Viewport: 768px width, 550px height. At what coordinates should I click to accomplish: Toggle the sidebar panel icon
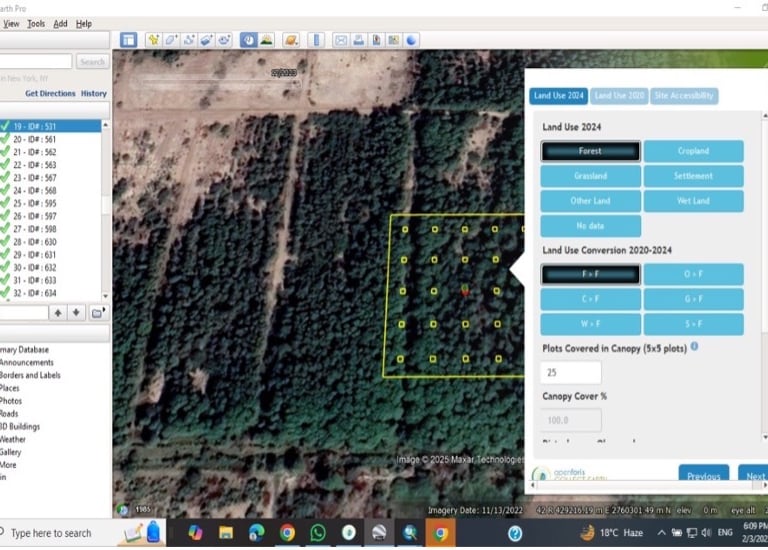click(x=129, y=40)
